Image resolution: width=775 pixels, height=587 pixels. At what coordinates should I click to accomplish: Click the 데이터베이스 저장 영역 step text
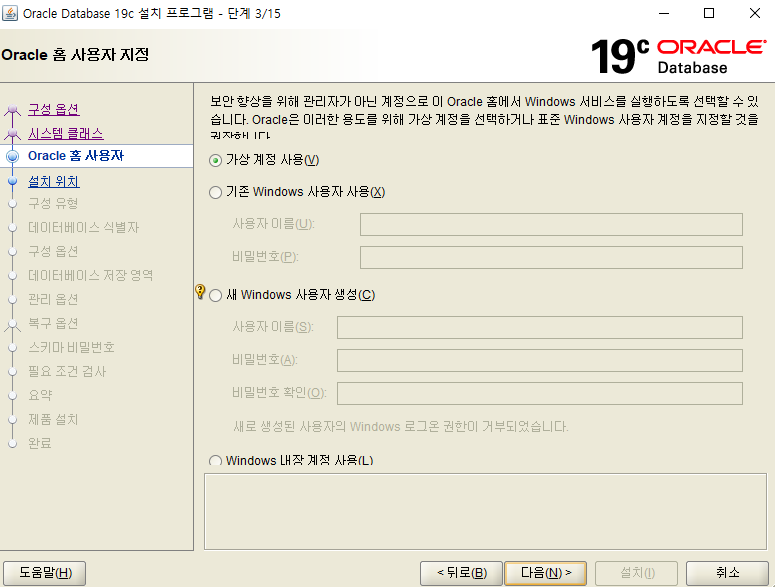tap(90, 275)
